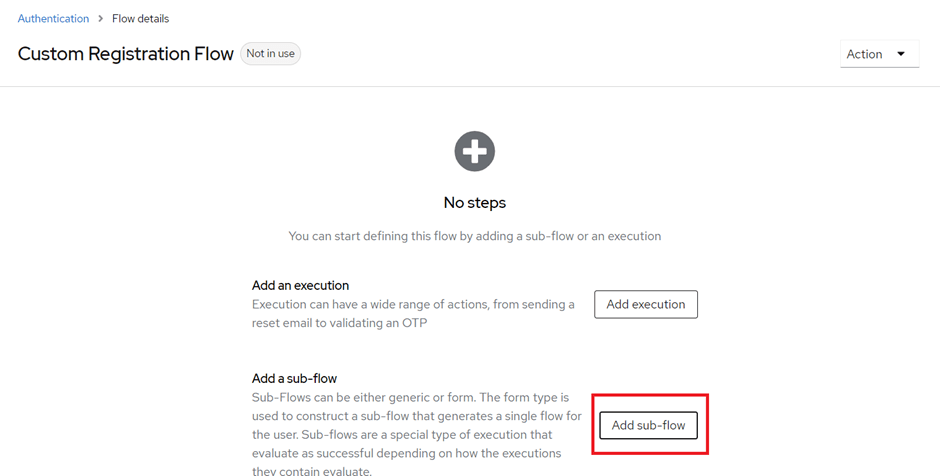The height and width of the screenshot is (476, 940).
Task: Click the word Action in top-right dropdown
Action: pos(864,54)
